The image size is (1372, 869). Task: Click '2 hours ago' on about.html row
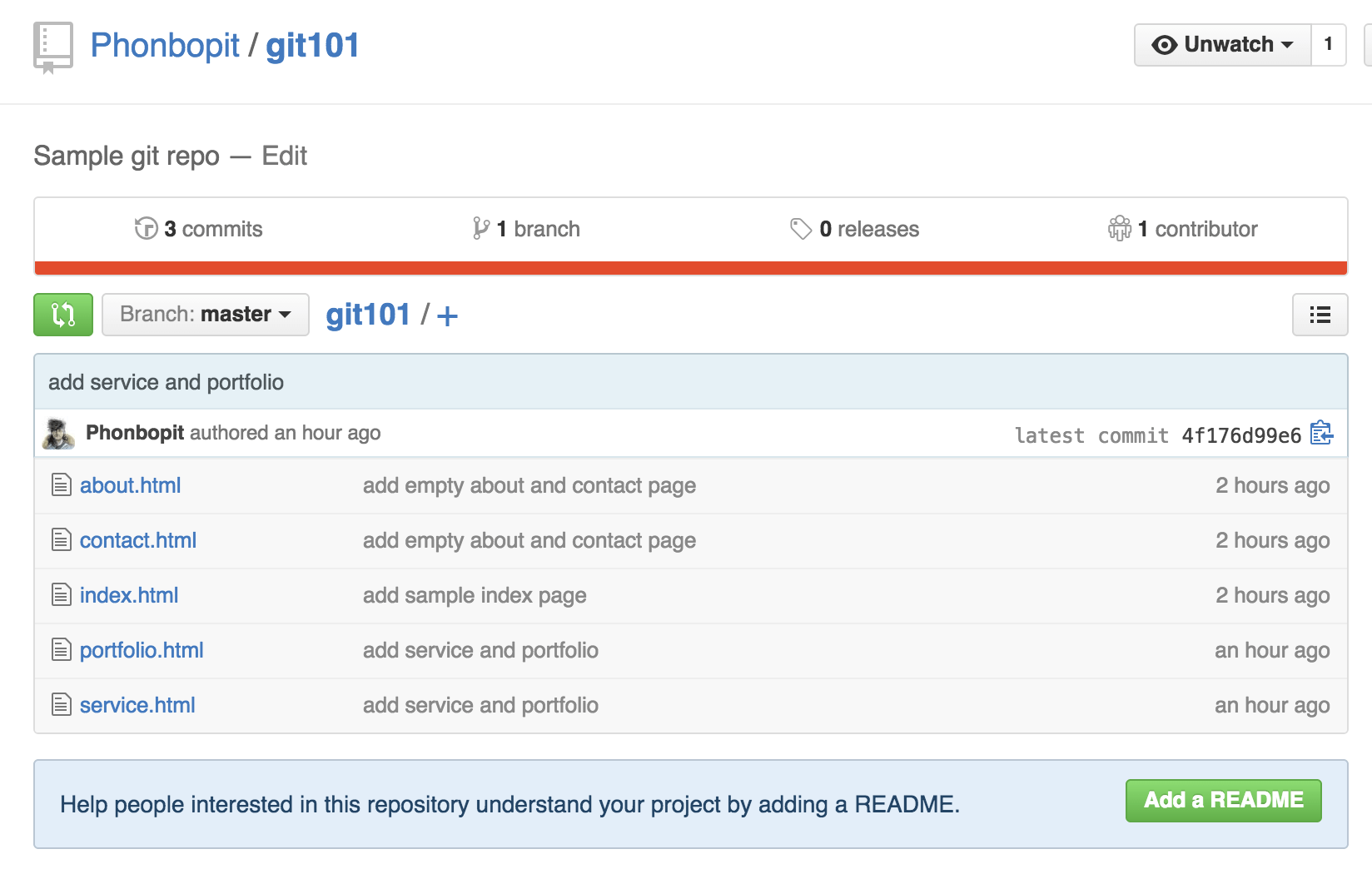[1272, 485]
